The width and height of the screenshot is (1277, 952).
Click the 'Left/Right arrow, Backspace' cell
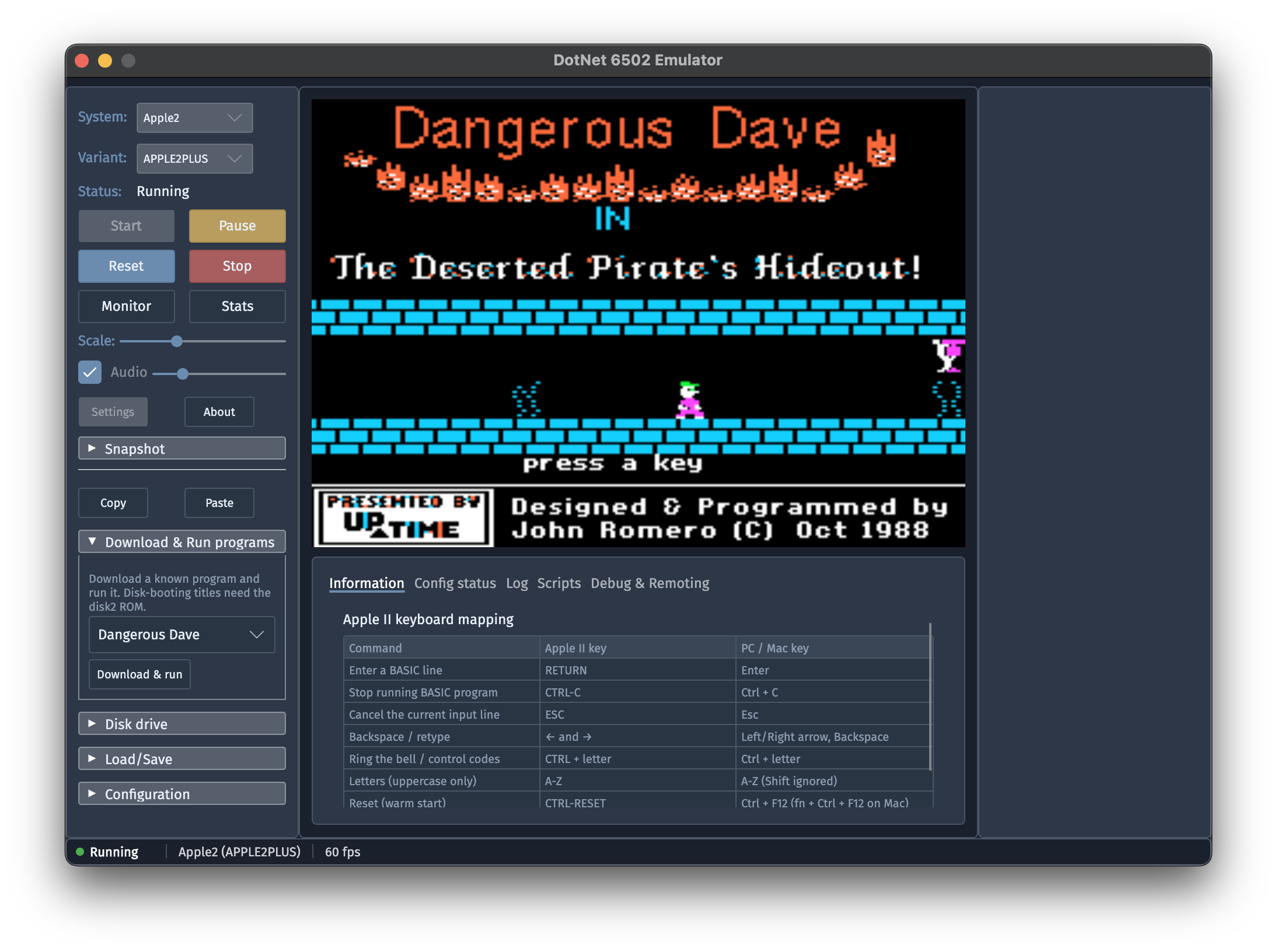(x=833, y=737)
